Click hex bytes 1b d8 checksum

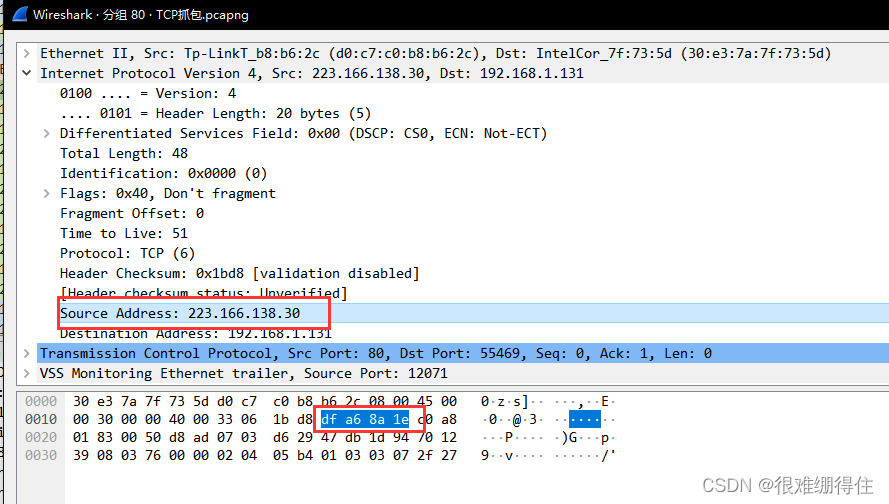point(293,420)
